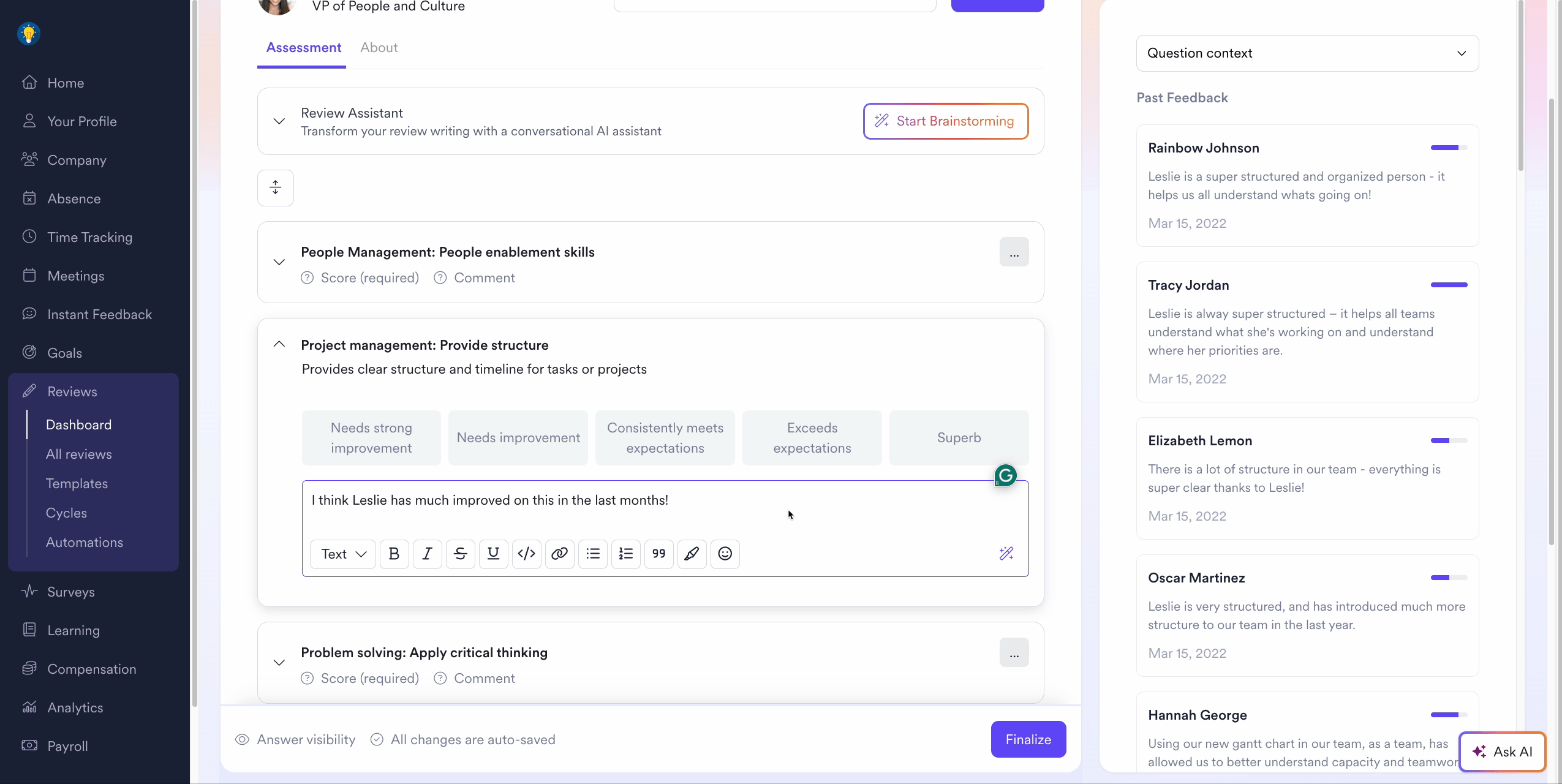Open the Grammarly icon on the comment box
Screen dimensions: 1562x784
[1005, 475]
